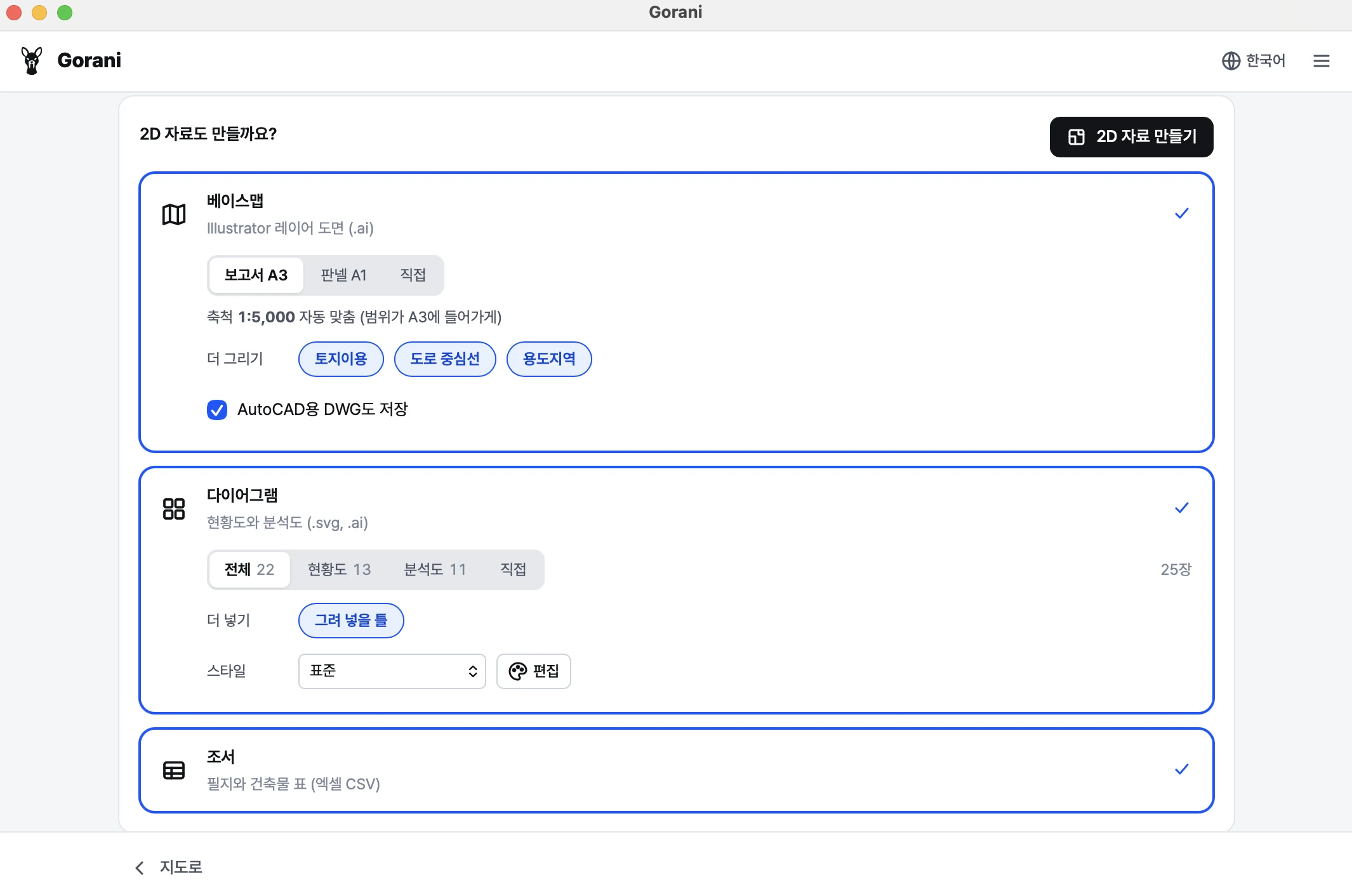1352x896 pixels.
Task: Toggle the 다이어그램 card checkmark
Action: tap(1181, 508)
